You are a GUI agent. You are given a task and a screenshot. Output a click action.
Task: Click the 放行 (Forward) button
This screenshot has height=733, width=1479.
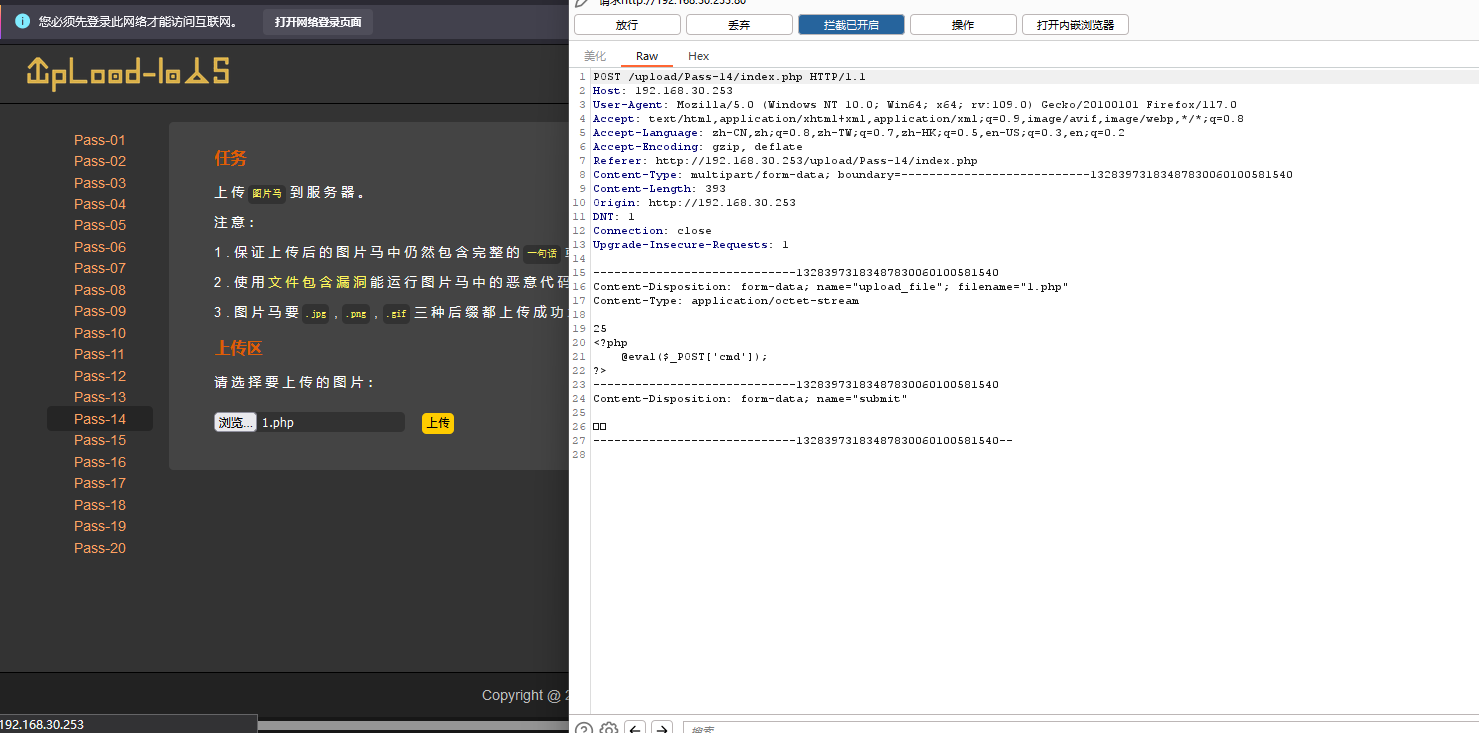(627, 25)
